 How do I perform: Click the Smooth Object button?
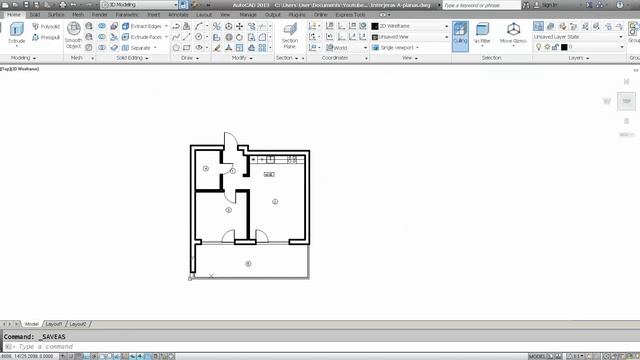[x=73, y=36]
